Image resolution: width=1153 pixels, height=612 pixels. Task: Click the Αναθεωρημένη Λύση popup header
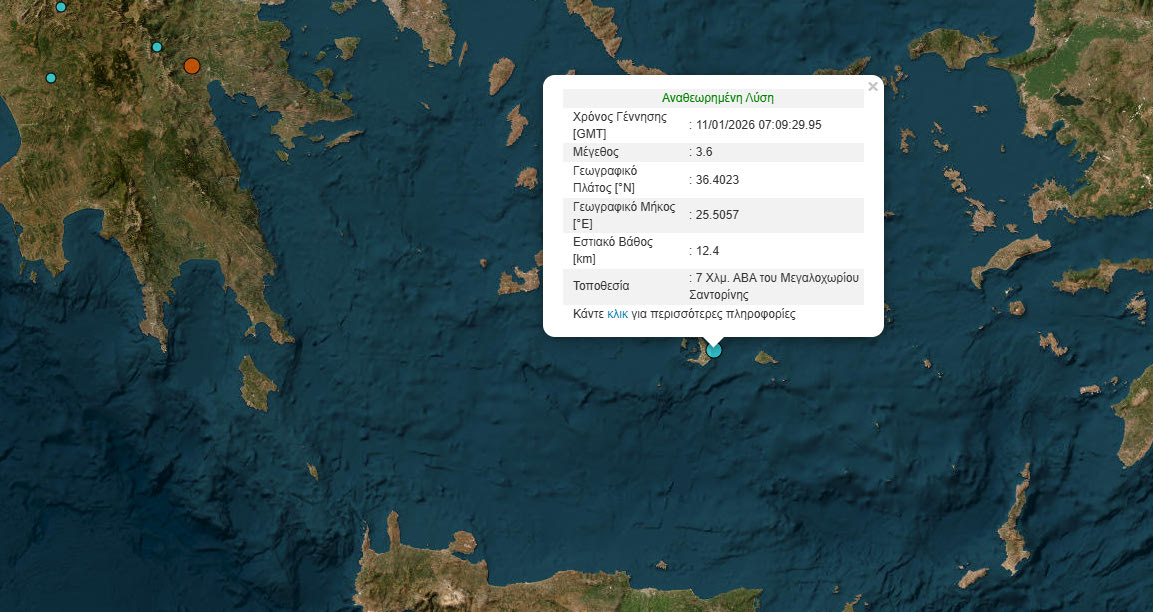[x=717, y=98]
